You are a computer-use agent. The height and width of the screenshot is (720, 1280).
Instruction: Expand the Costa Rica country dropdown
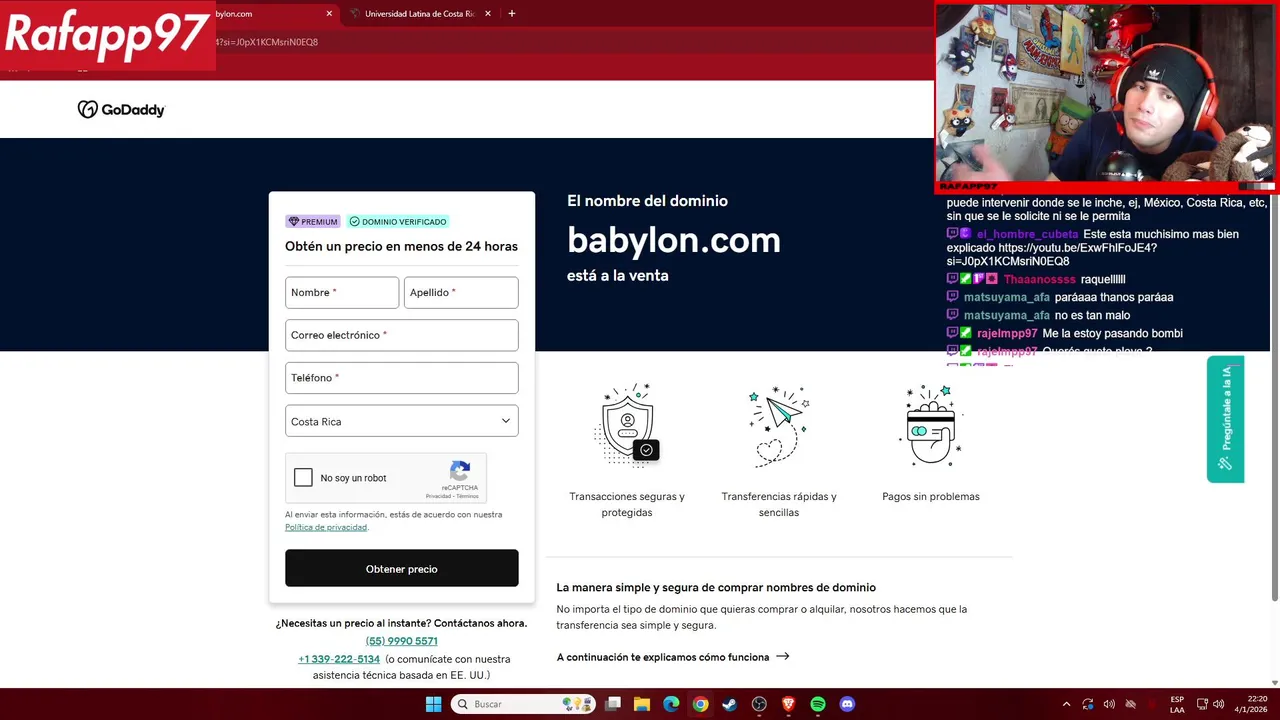402,421
